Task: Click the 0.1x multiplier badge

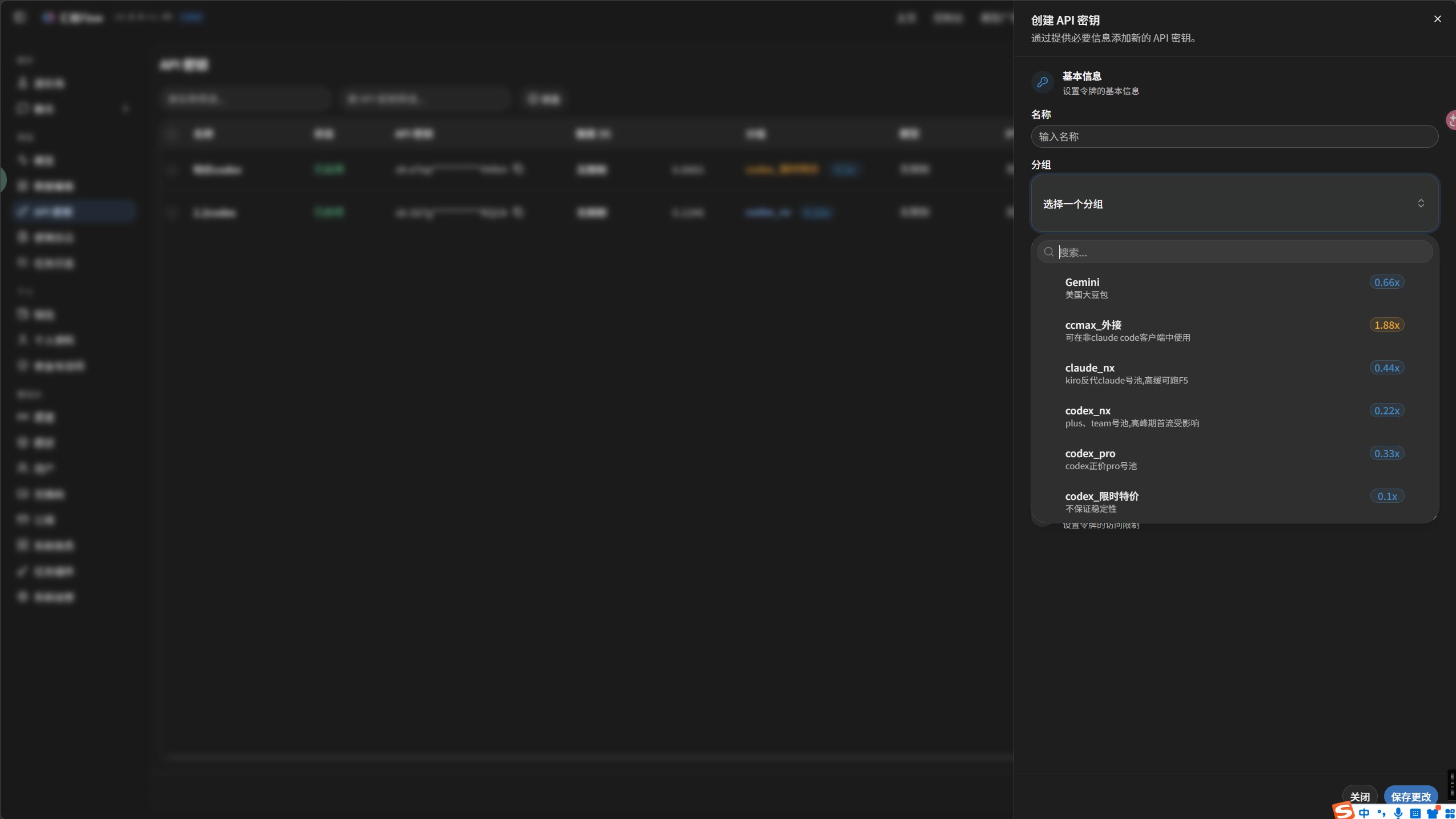Action: pos(1387,496)
